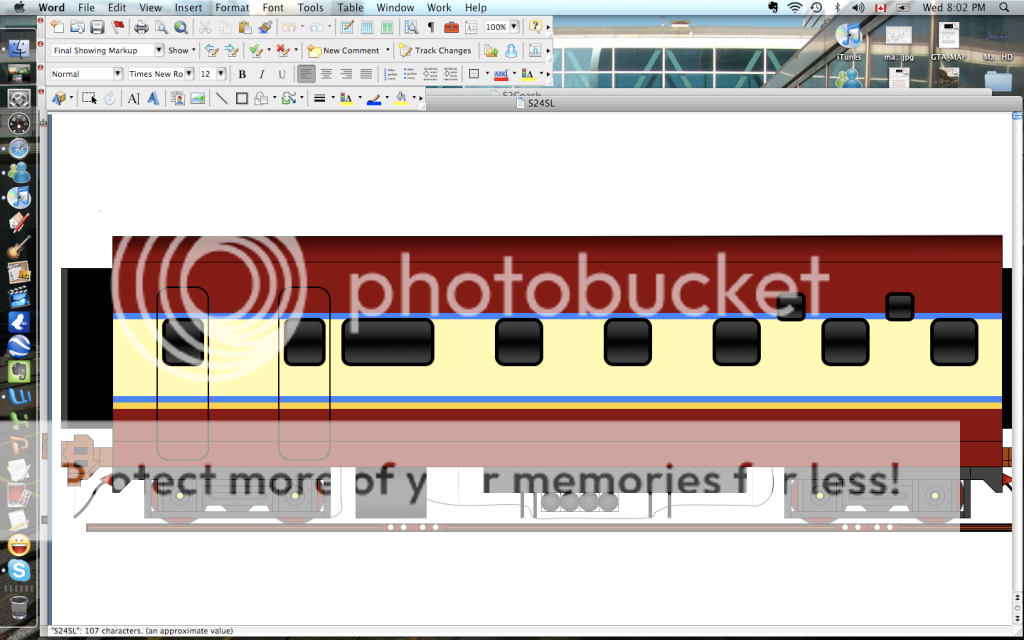Save the document with the floppy disk icon

pyautogui.click(x=97, y=27)
